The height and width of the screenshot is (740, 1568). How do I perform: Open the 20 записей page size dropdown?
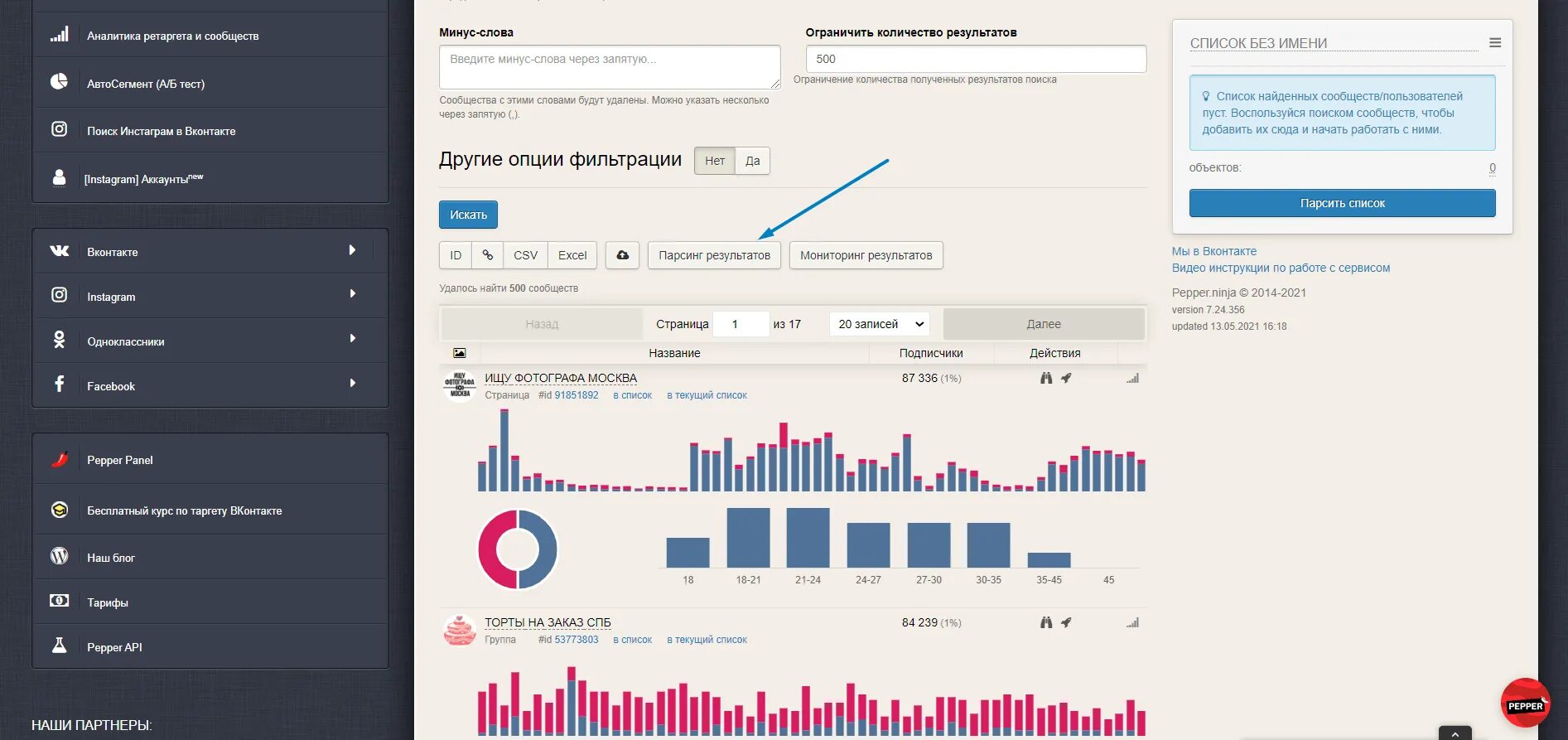[880, 324]
